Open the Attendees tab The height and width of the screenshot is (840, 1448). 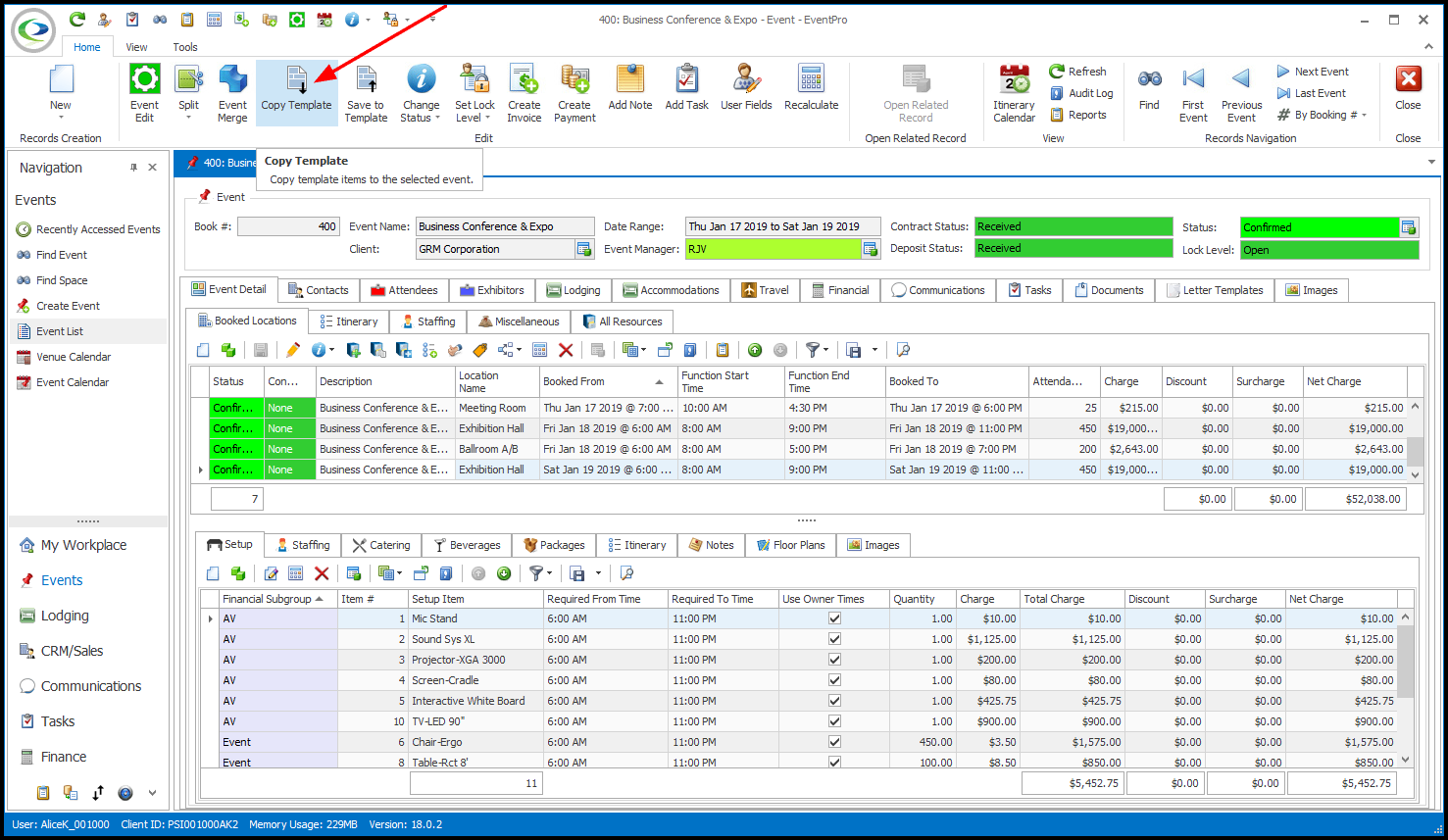click(x=404, y=290)
